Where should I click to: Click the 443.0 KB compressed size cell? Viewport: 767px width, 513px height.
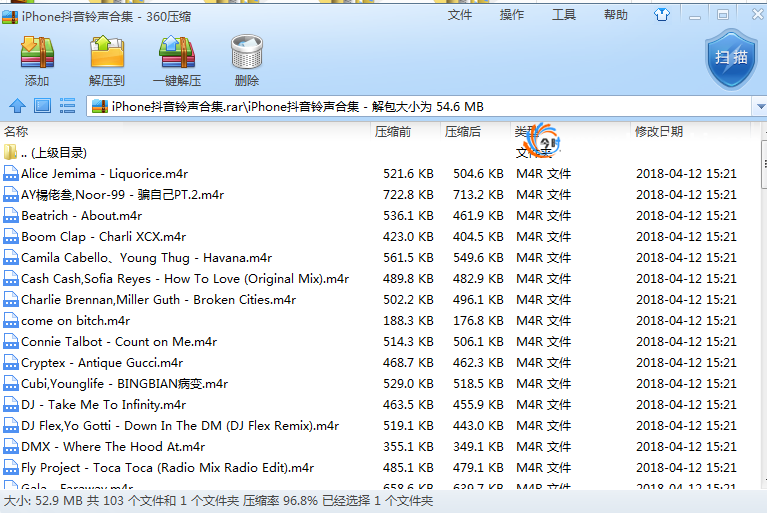(478, 426)
